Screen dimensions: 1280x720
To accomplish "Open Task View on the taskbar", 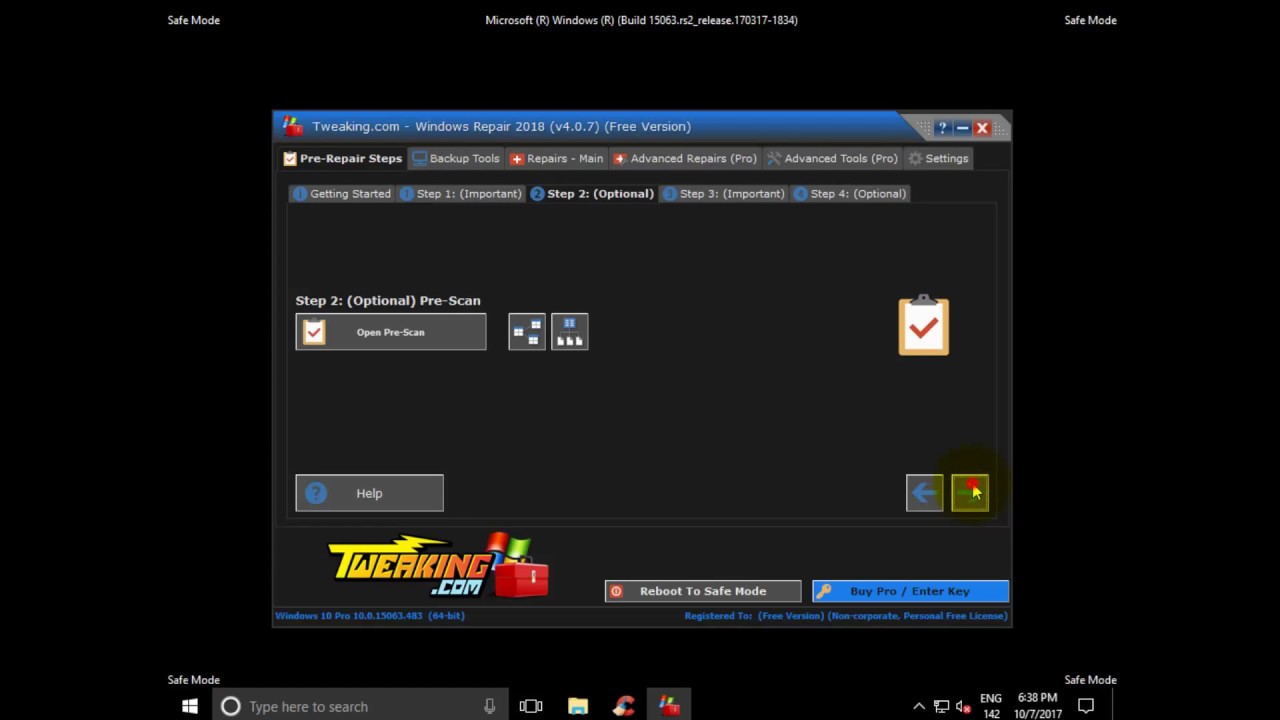I will tap(531, 706).
